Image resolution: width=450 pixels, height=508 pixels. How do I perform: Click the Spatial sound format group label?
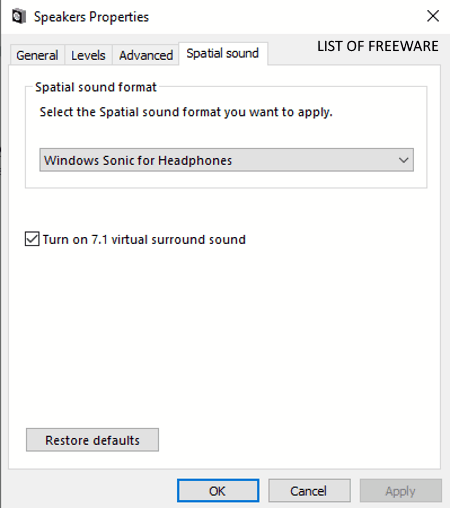click(96, 87)
